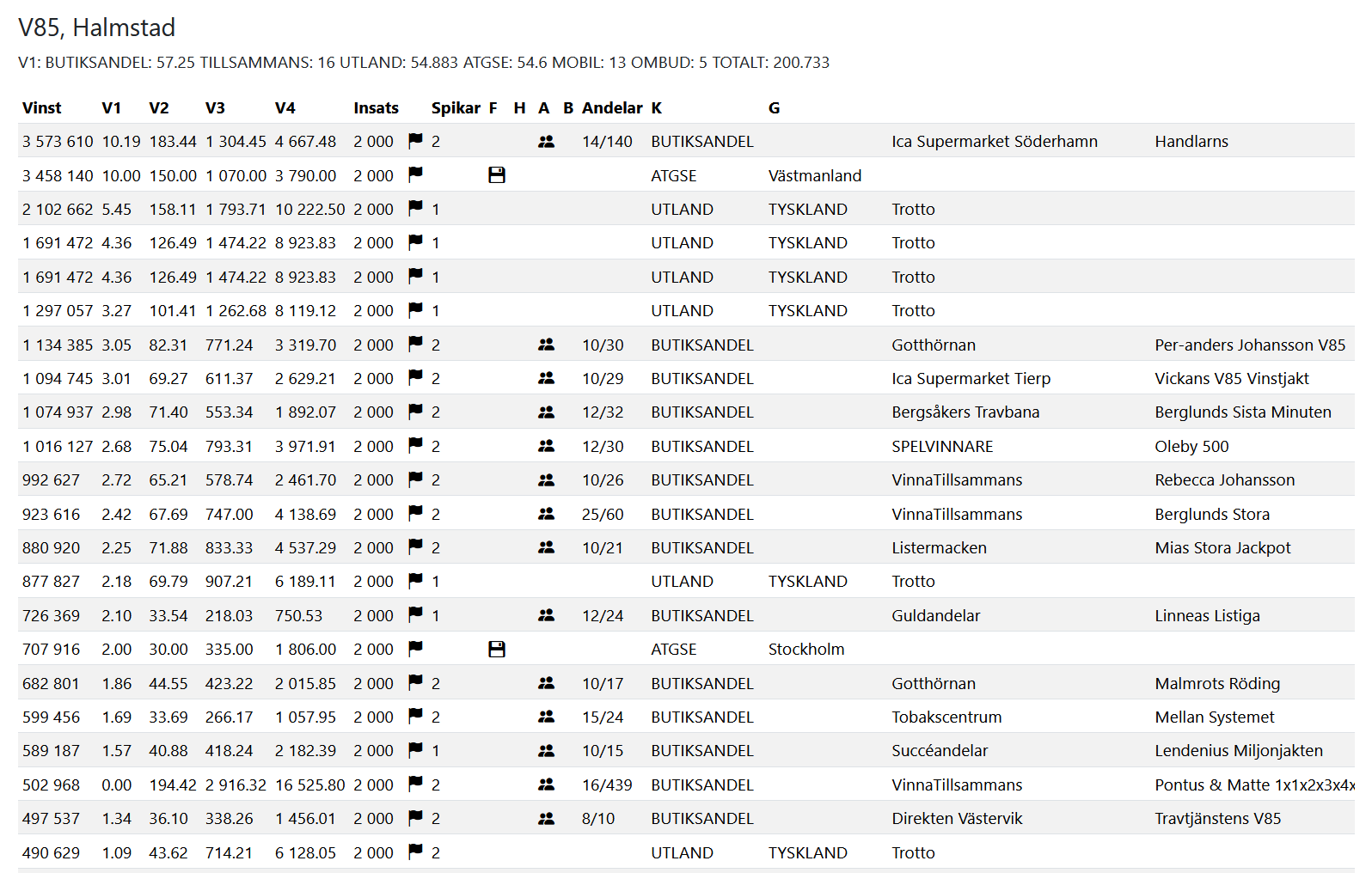Click the Spikar column header
This screenshot has width=1372, height=873.
[x=456, y=107]
